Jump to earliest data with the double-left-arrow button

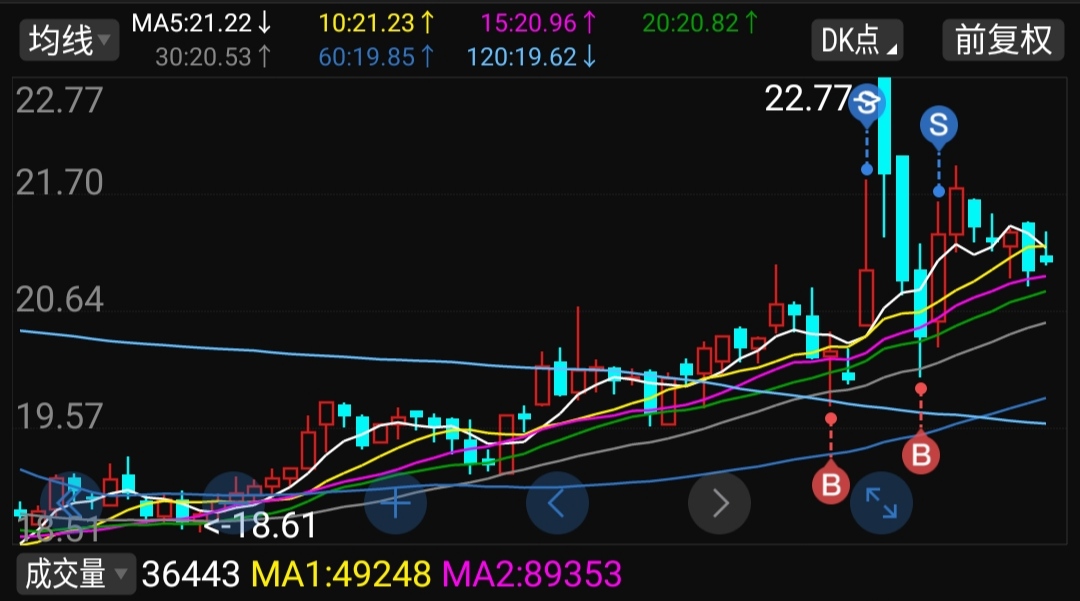click(x=72, y=503)
